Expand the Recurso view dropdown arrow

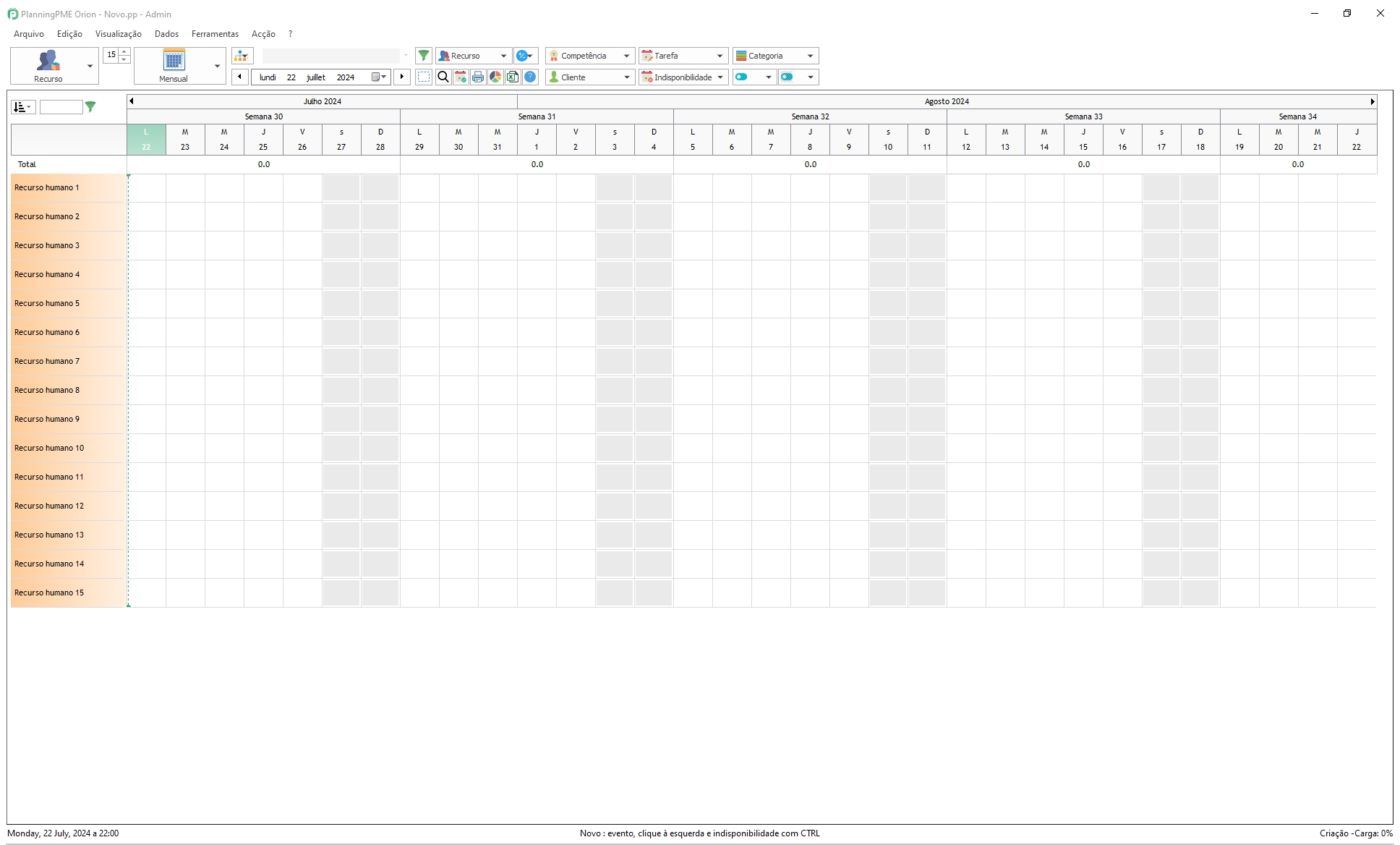(x=90, y=66)
